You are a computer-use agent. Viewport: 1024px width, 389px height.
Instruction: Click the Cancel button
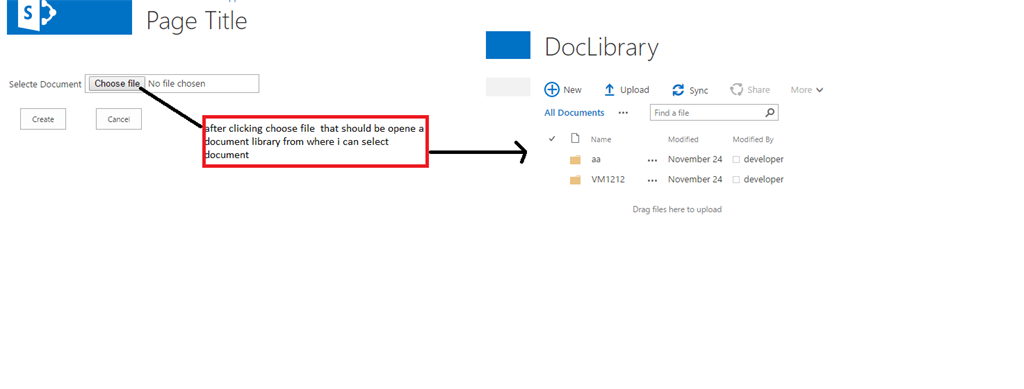pyautogui.click(x=119, y=119)
